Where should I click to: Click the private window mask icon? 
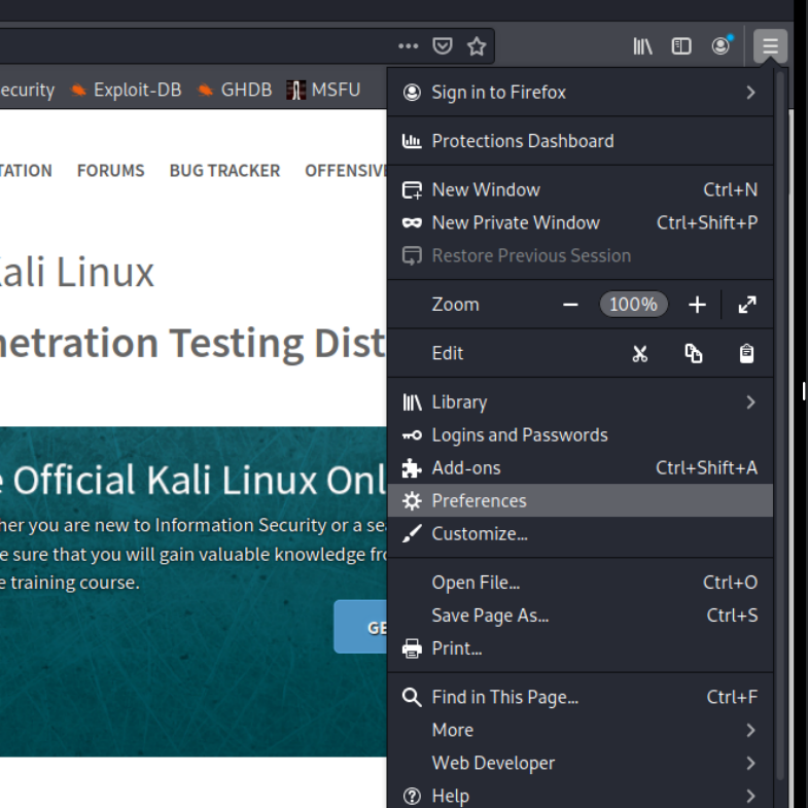coord(412,223)
